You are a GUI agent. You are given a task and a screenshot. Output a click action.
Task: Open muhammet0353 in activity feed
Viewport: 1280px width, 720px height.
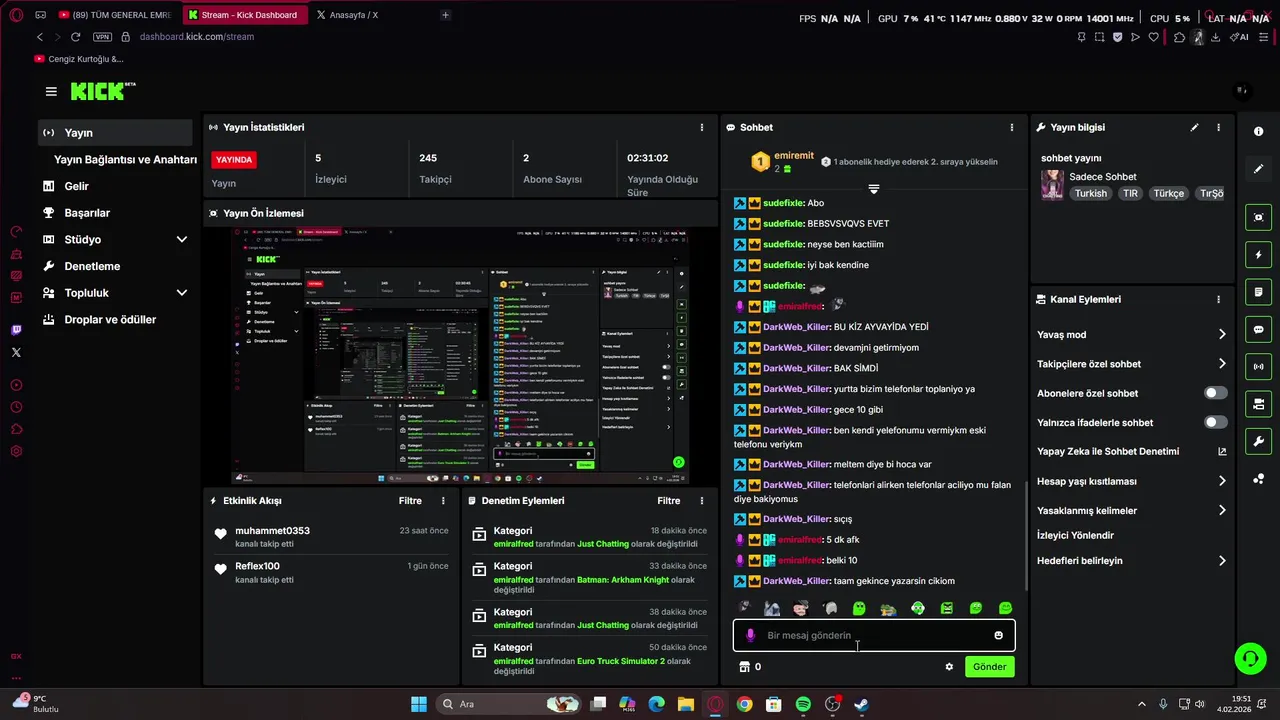(x=272, y=531)
